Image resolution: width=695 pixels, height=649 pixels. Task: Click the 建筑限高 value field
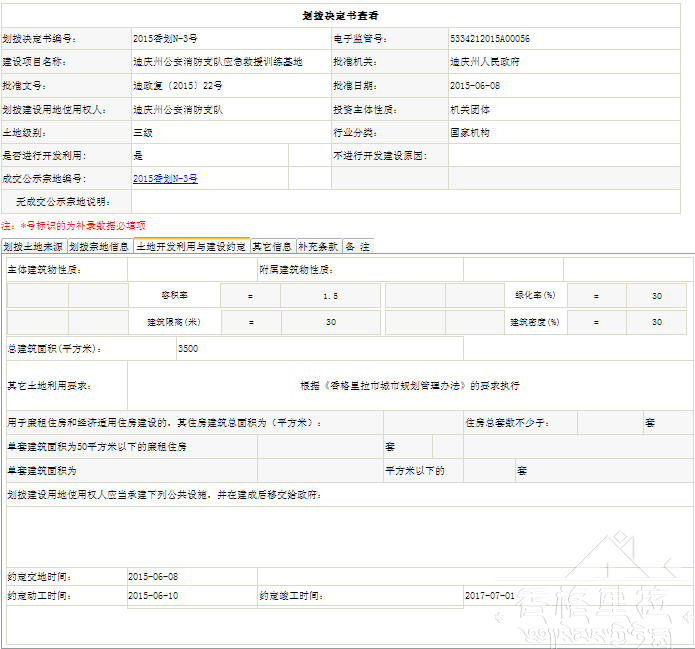click(330, 322)
